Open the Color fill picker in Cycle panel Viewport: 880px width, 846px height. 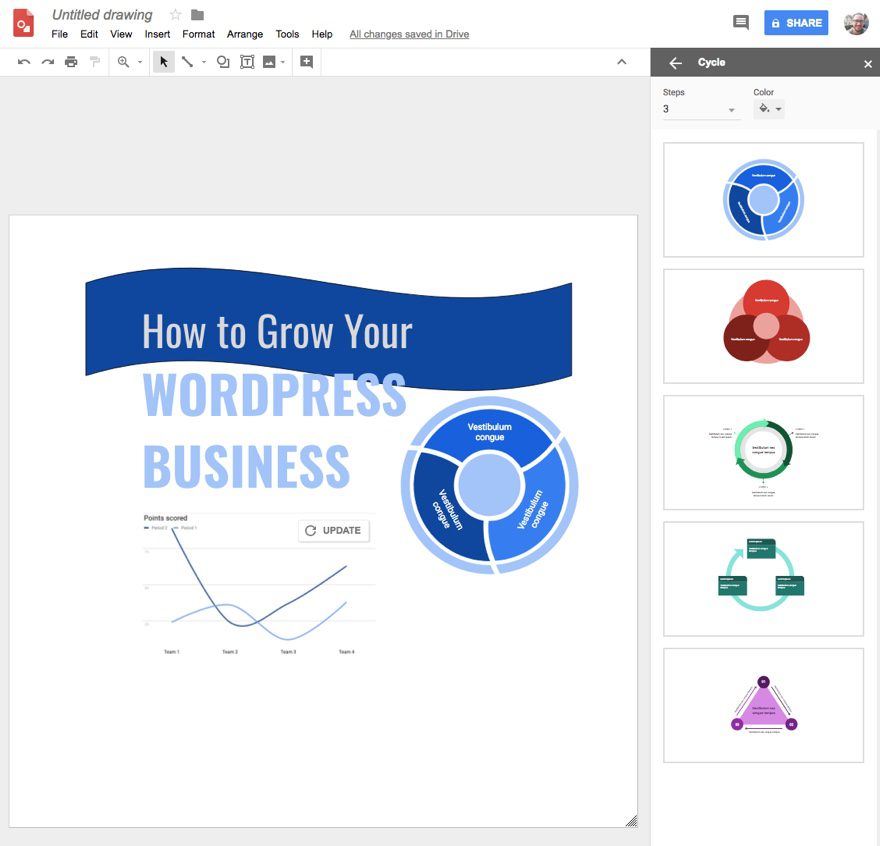pyautogui.click(x=768, y=108)
